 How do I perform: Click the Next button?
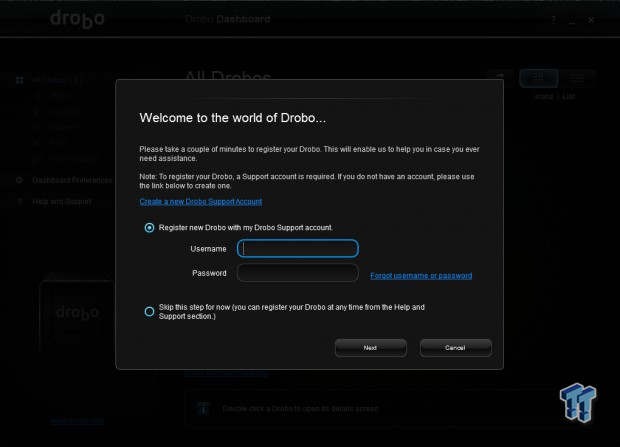point(370,348)
